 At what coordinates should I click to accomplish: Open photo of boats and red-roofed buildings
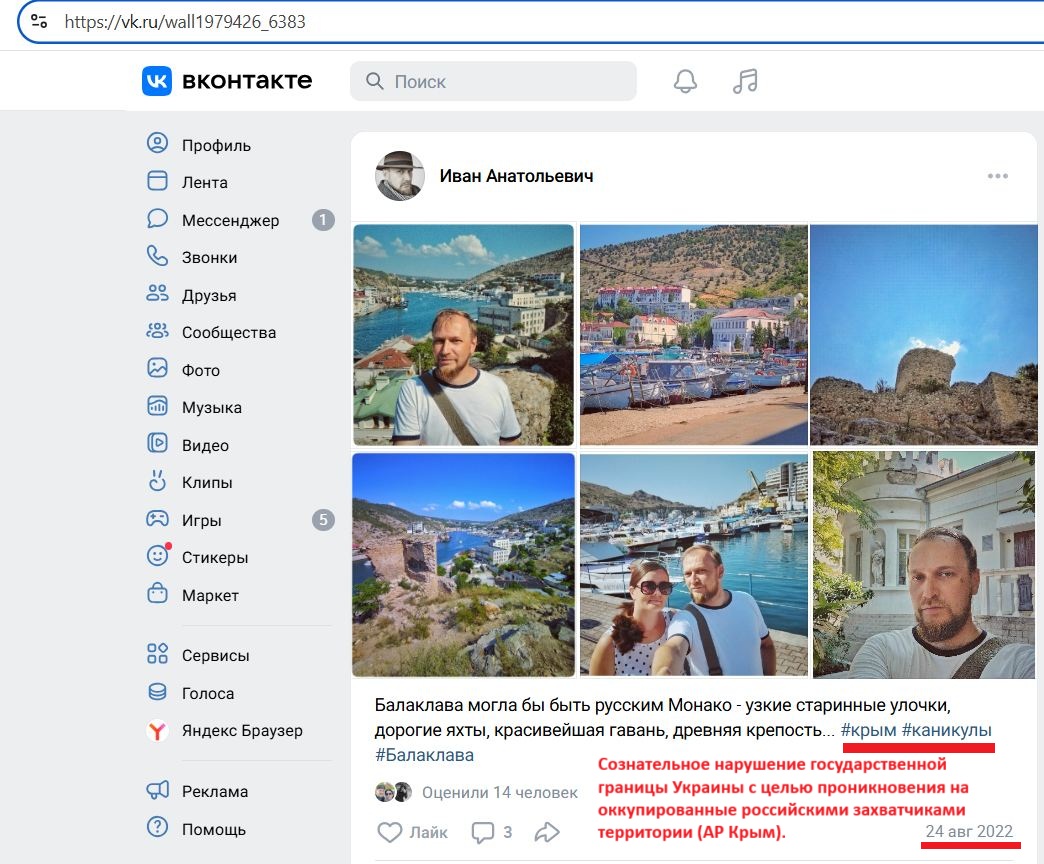tap(694, 335)
